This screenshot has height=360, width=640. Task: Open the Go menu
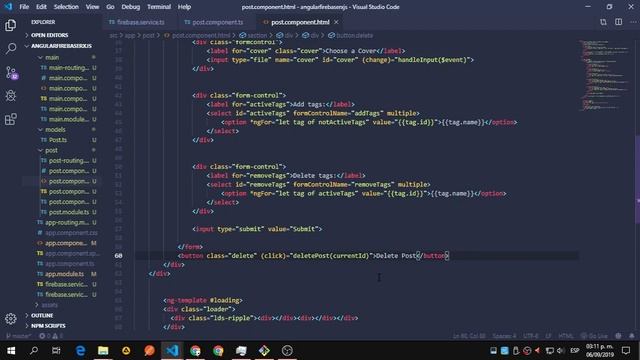click(x=110, y=7)
